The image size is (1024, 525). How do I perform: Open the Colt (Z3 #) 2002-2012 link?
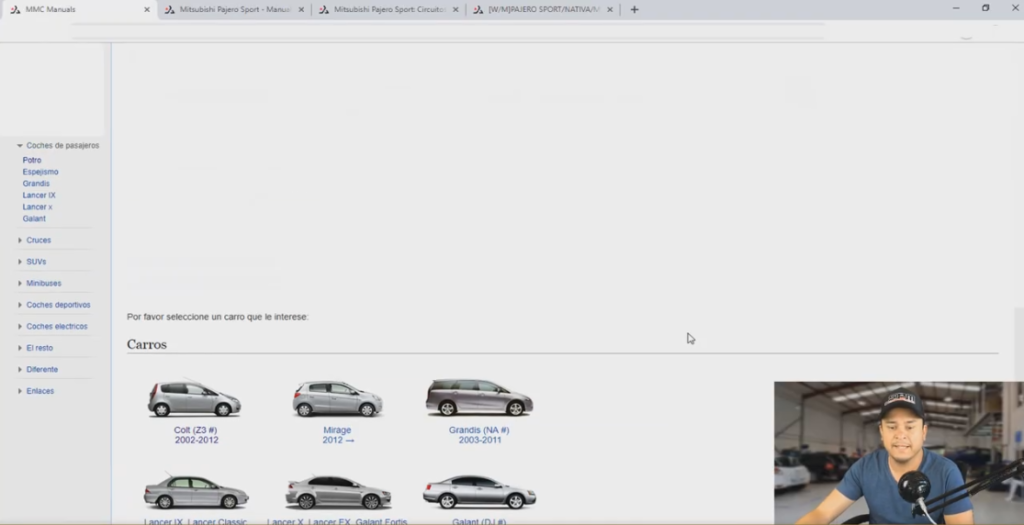tap(196, 435)
